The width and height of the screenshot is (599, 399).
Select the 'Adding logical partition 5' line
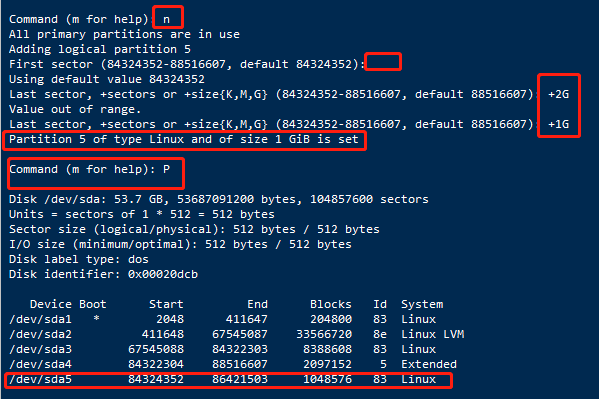pos(100,49)
